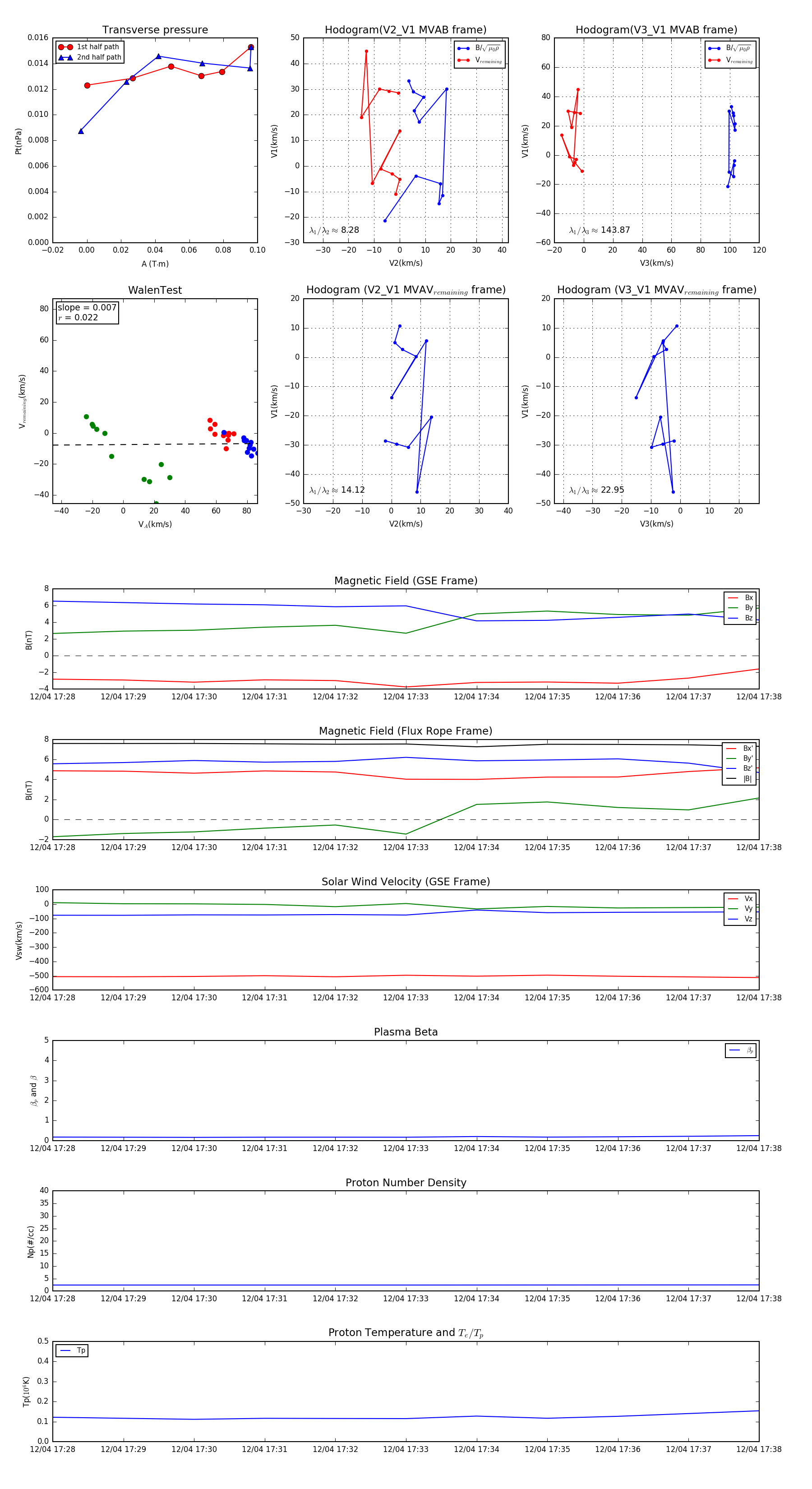Select the "|B|" legend entry in Flux Rope plot
The height and width of the screenshot is (1489, 812).
coord(739,779)
